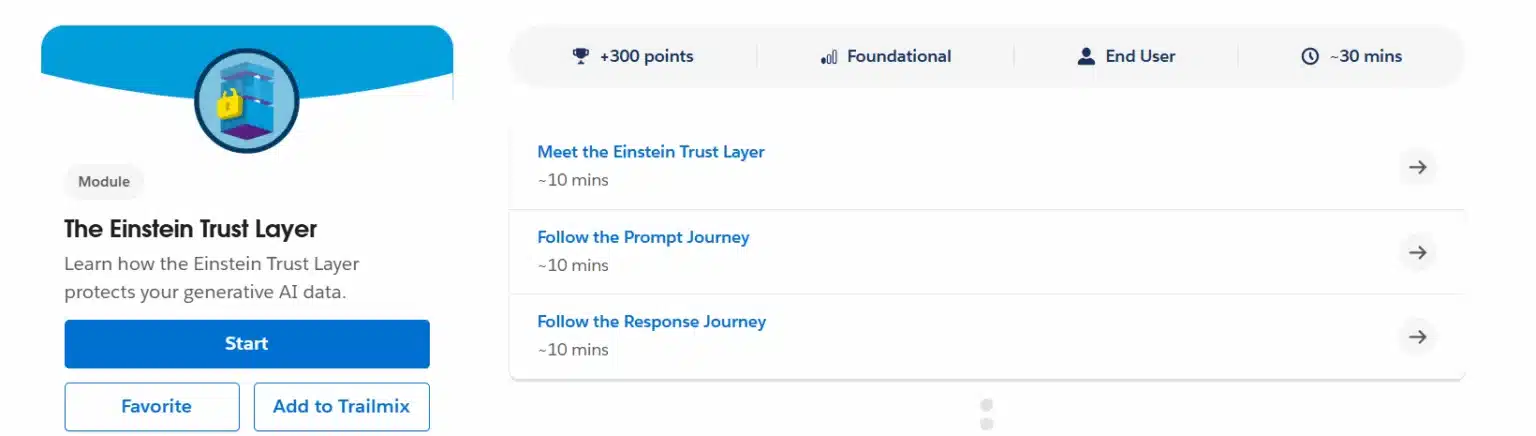
Task: Open the Follow the Prompt Journey unit link
Action: pyautogui.click(x=643, y=237)
